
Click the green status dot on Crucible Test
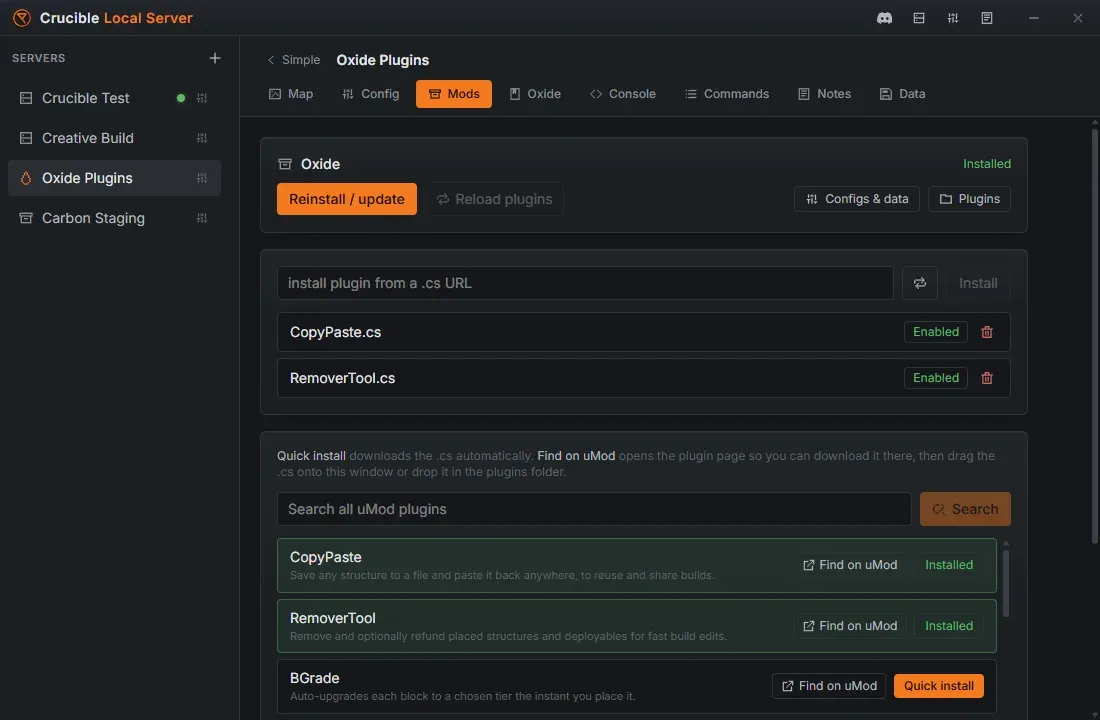(x=181, y=98)
